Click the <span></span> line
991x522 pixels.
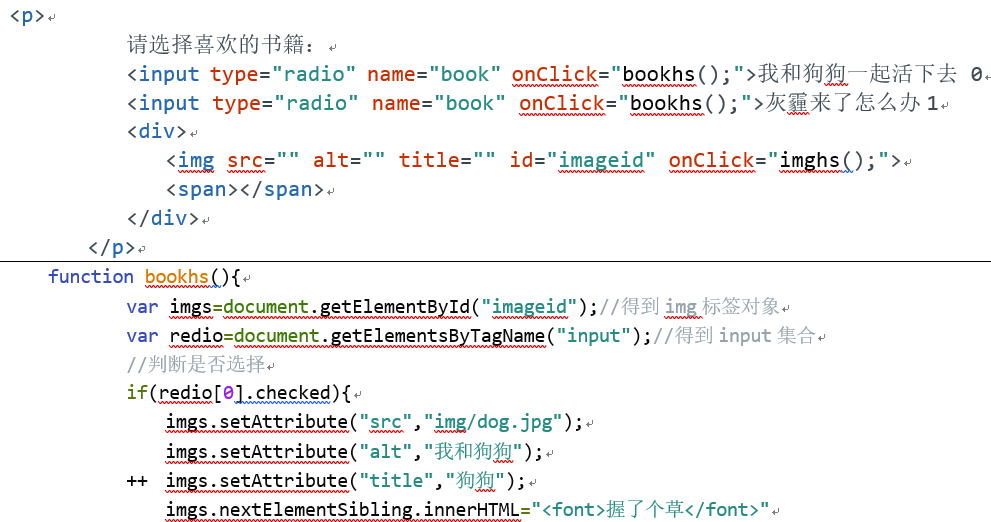coord(245,190)
